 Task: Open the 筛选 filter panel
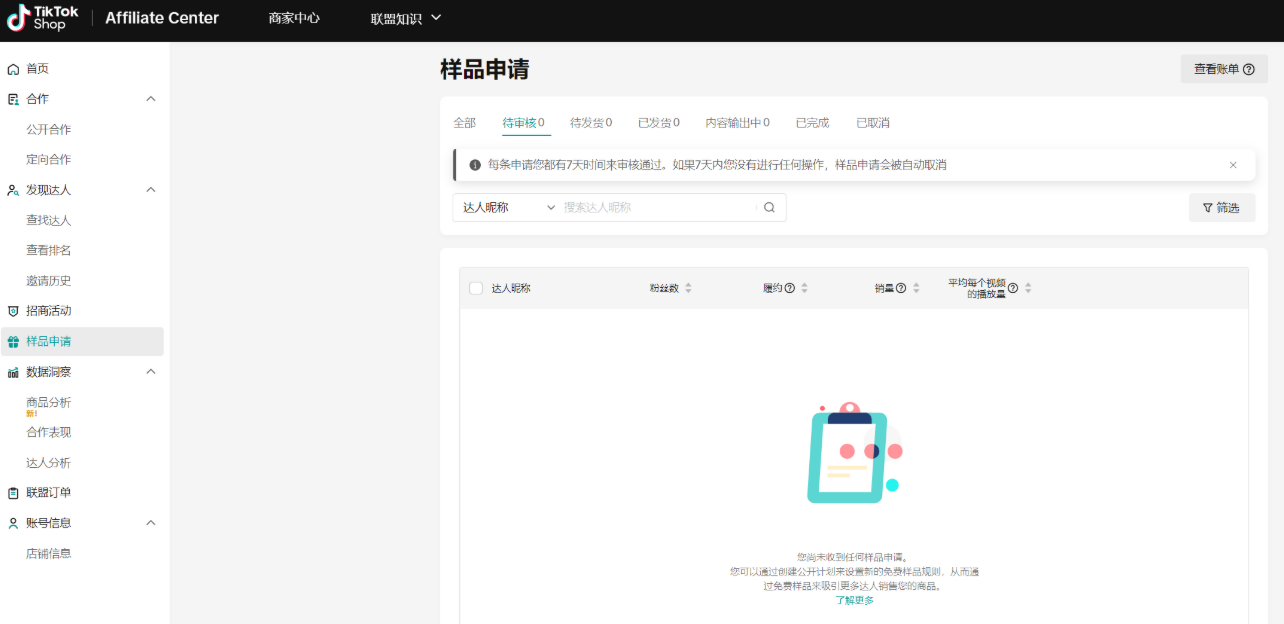[x=1221, y=207]
